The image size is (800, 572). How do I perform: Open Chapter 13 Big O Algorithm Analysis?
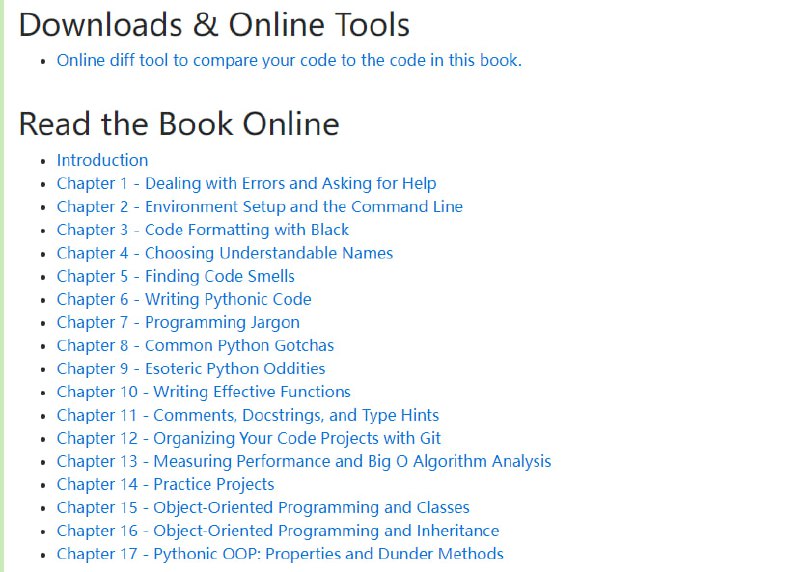pos(303,461)
